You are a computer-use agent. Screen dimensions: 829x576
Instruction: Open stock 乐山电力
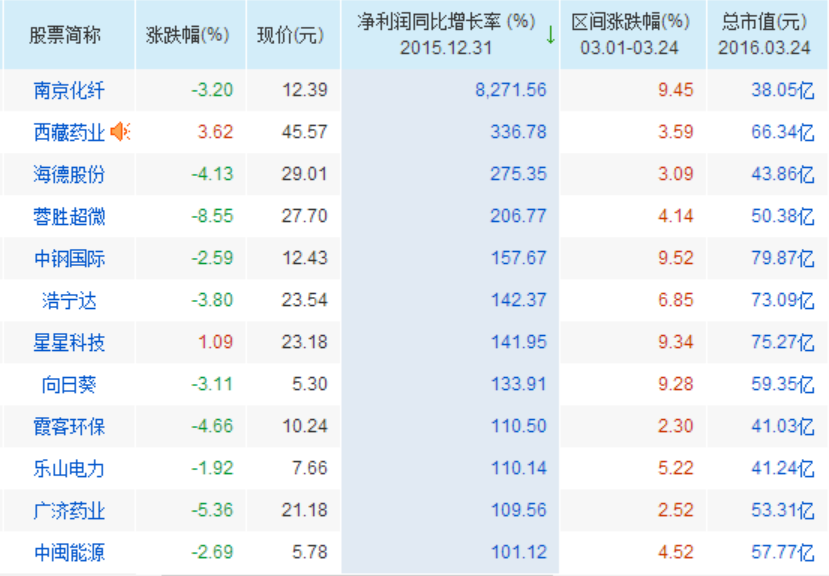pos(69,468)
